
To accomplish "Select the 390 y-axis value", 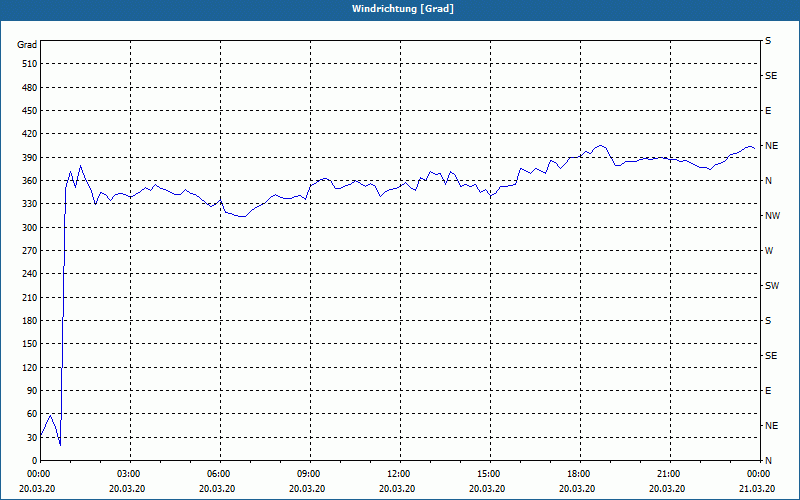I will pyautogui.click(x=30, y=158).
